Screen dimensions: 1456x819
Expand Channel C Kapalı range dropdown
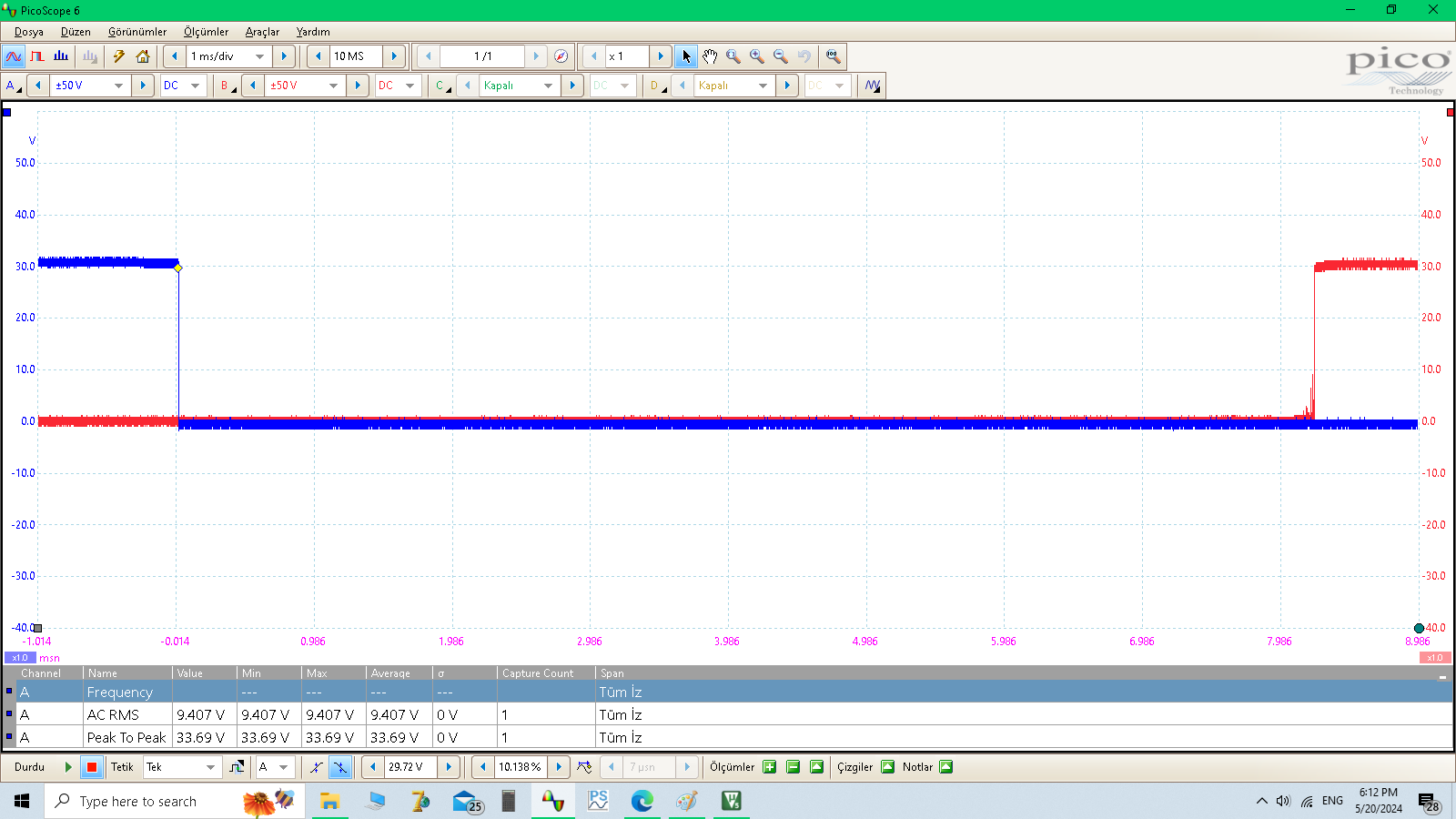[x=548, y=86]
